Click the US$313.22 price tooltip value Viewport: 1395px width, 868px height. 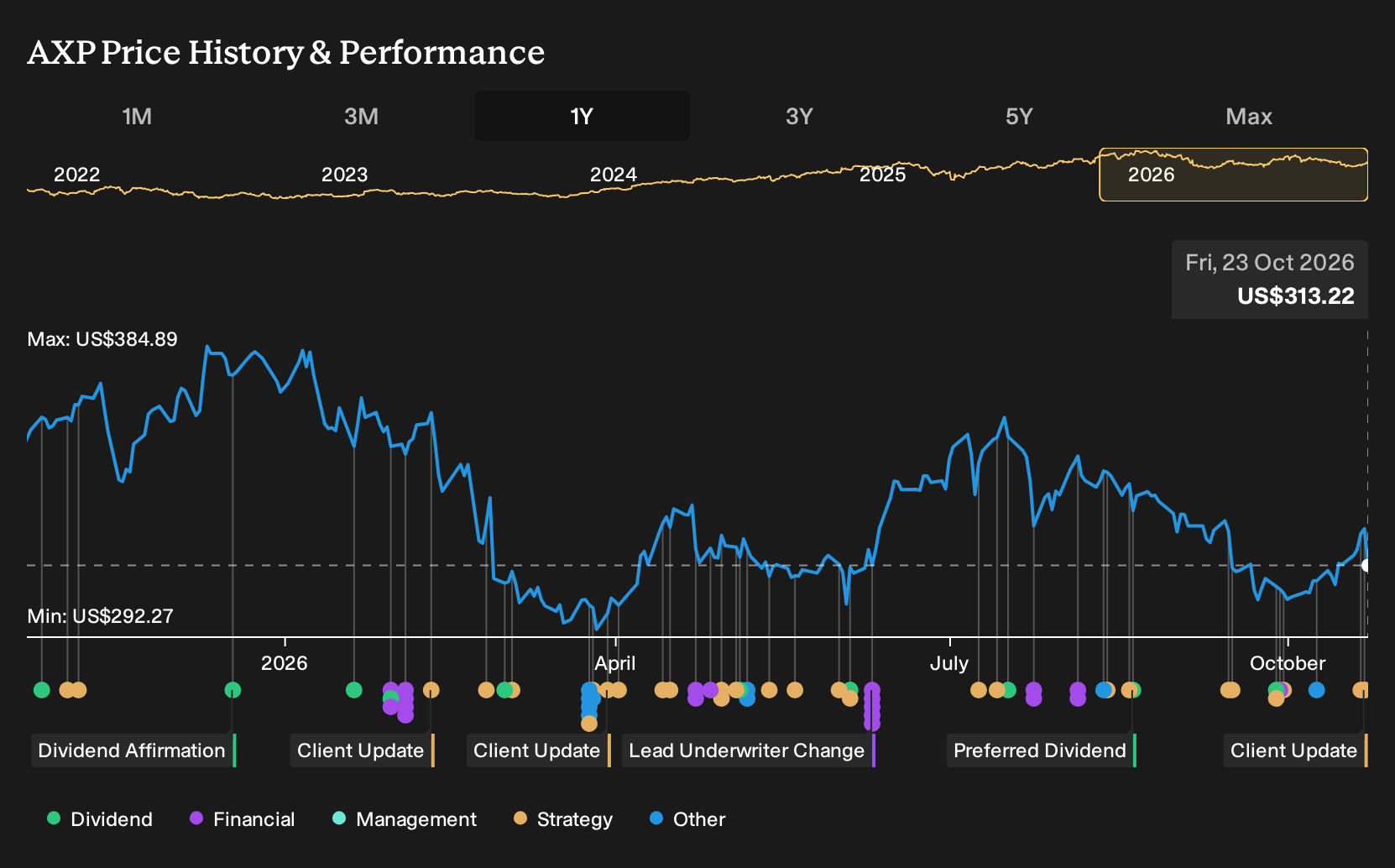click(x=1295, y=296)
